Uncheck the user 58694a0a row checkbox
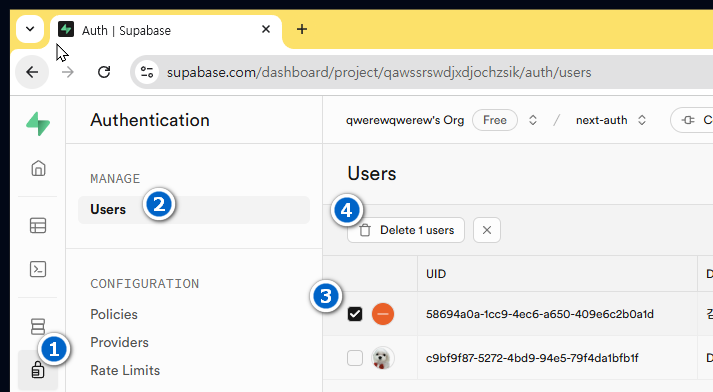The width and height of the screenshot is (713, 392). [x=355, y=314]
